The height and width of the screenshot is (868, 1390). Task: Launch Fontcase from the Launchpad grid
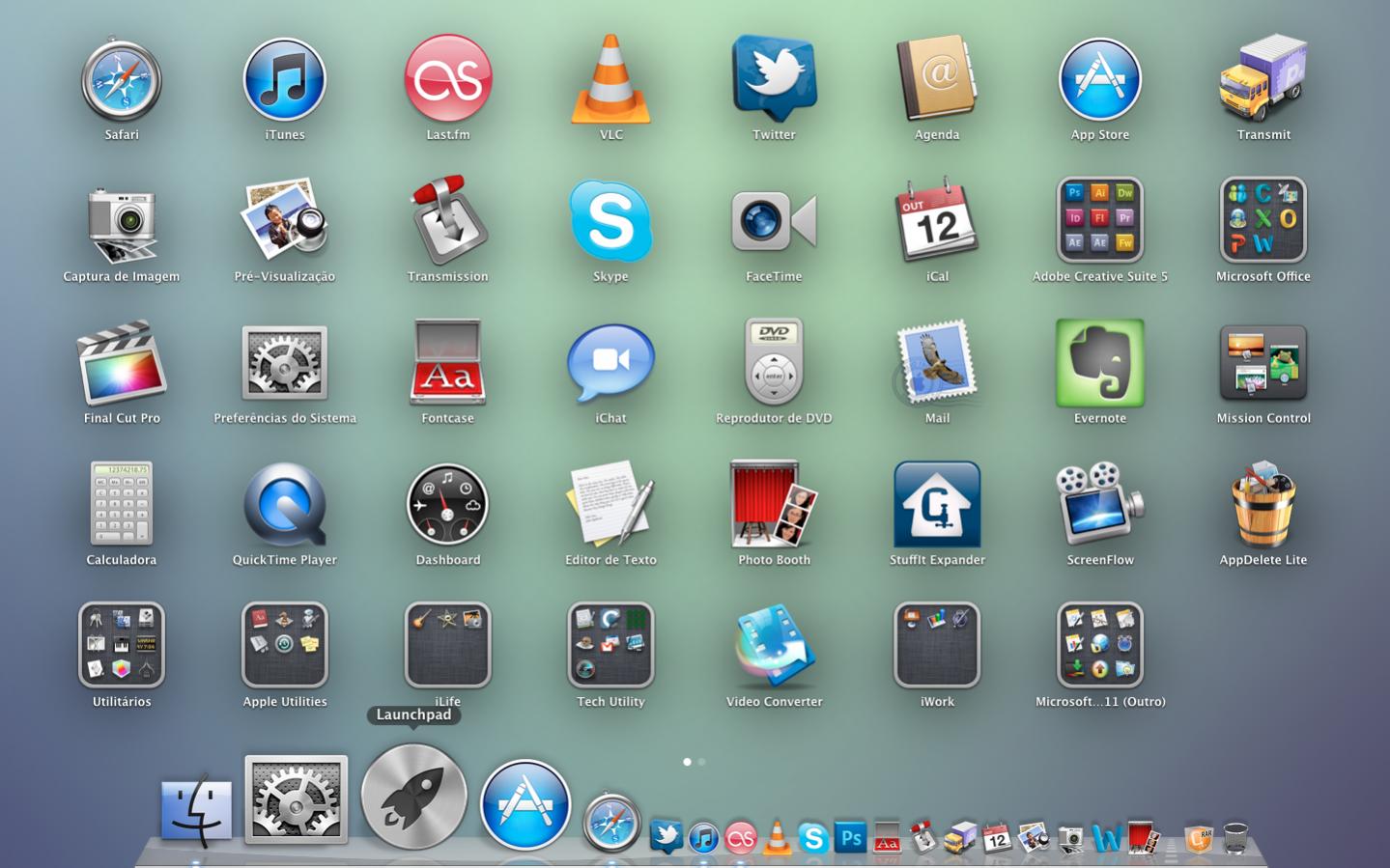click(448, 362)
